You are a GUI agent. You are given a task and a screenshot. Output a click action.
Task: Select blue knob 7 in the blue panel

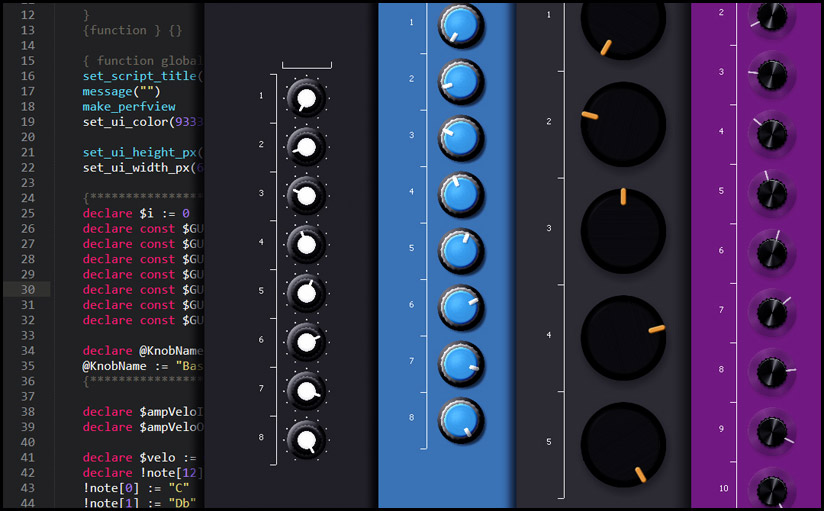460,363
